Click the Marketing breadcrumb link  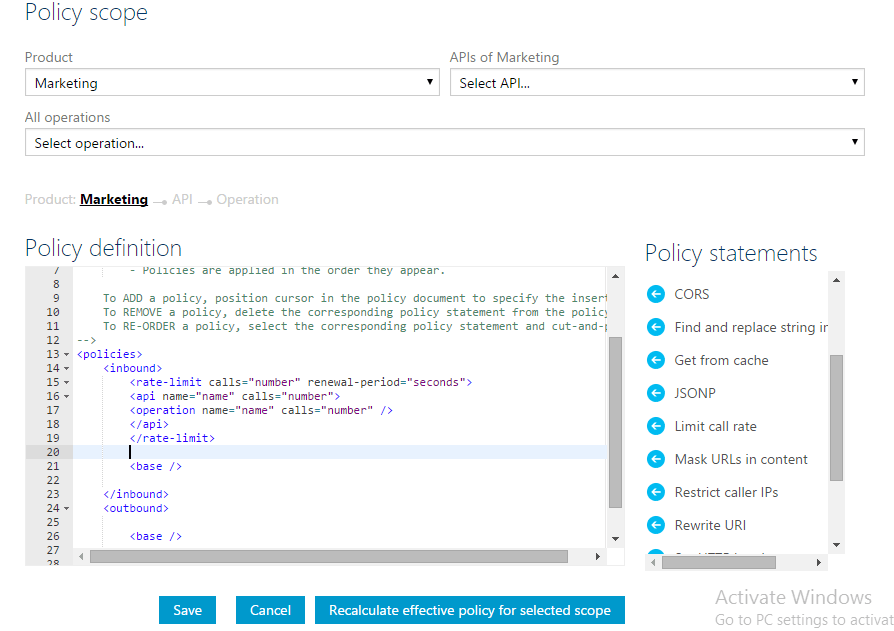(114, 199)
